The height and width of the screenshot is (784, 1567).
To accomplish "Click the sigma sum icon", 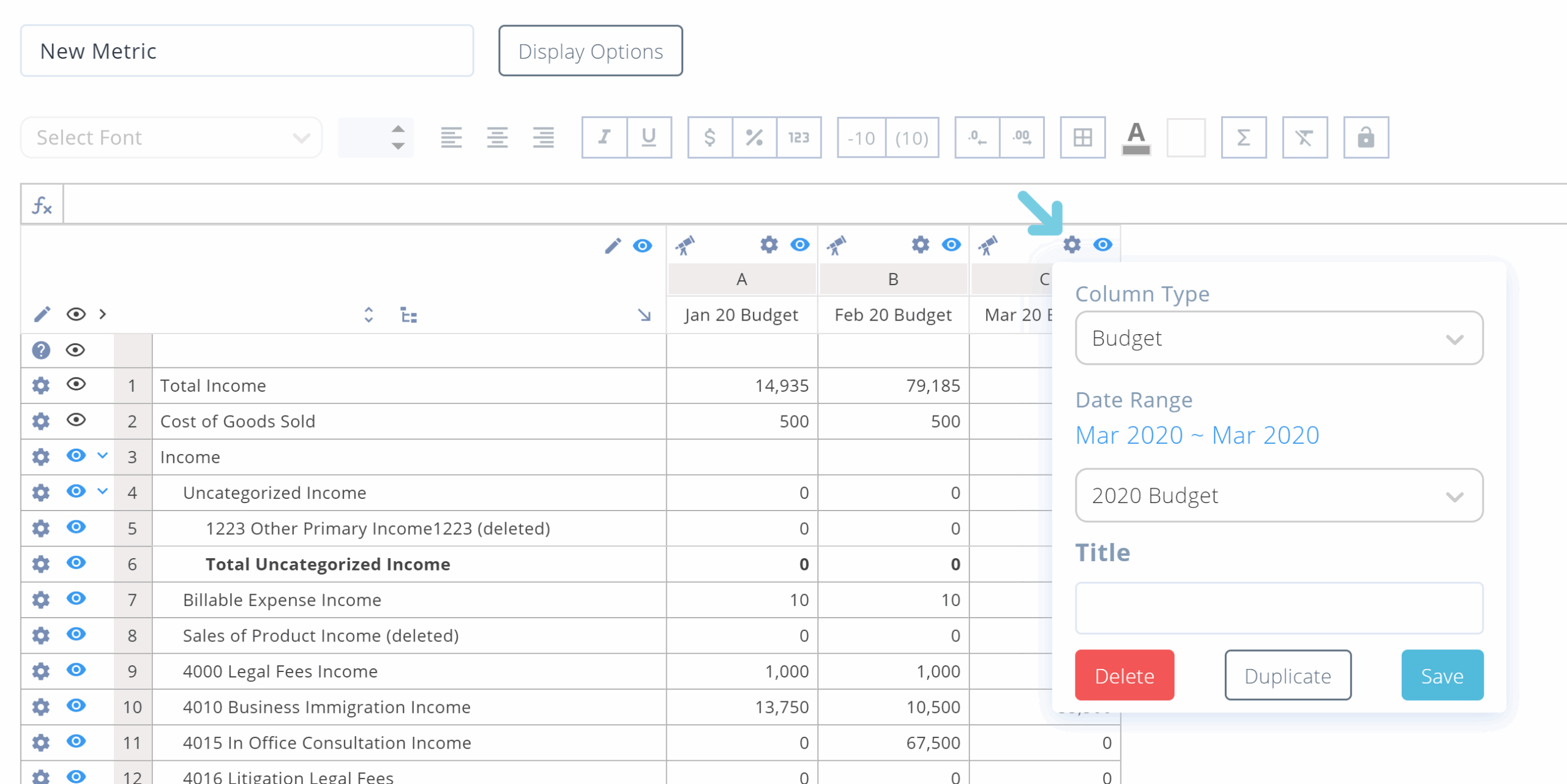I will 1243,138.
